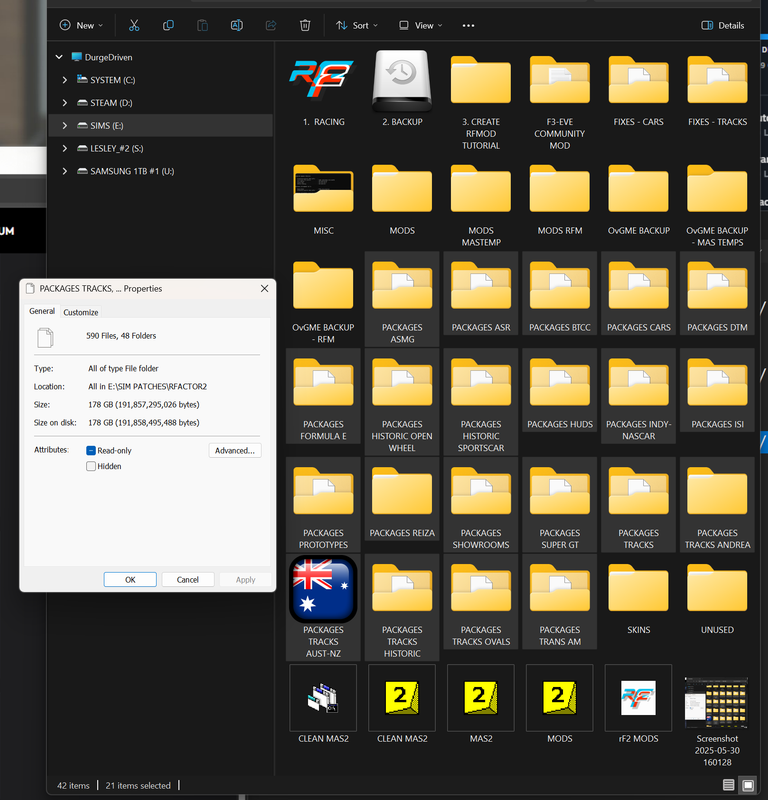768x800 pixels.
Task: Select the FIXES - TRACKS folder
Action: click(x=717, y=80)
